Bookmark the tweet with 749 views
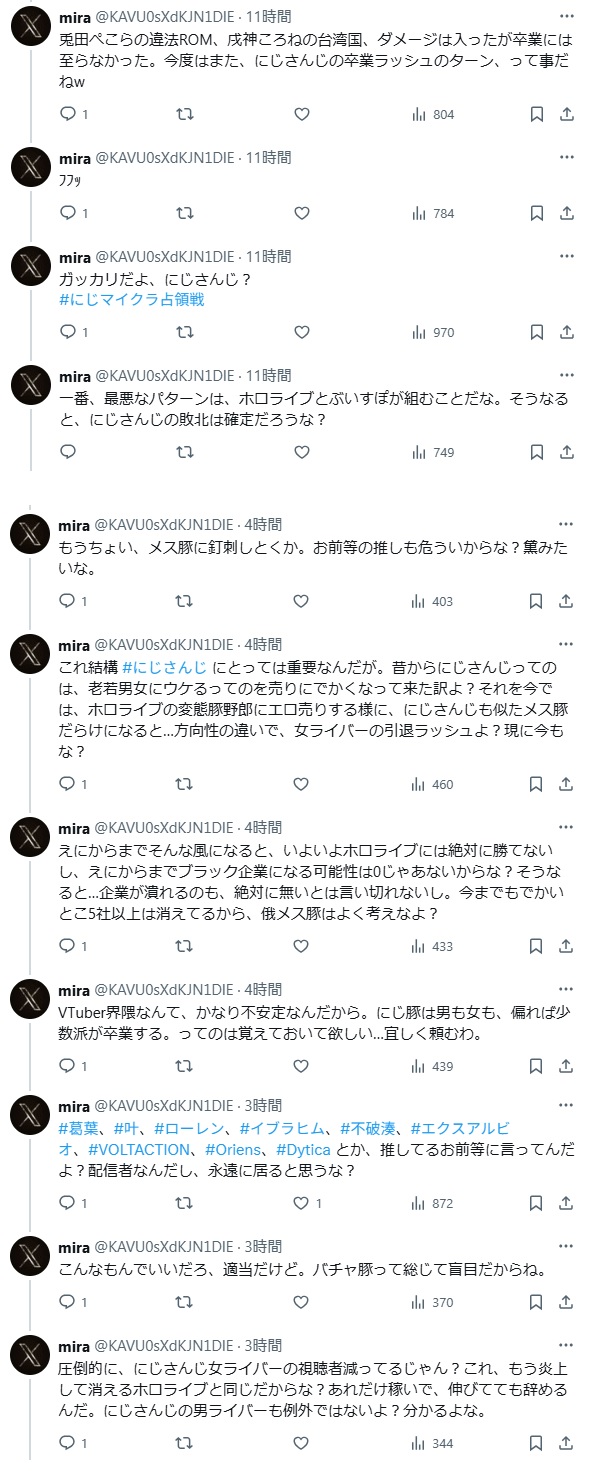The height and width of the screenshot is (1471, 602). pos(537,452)
